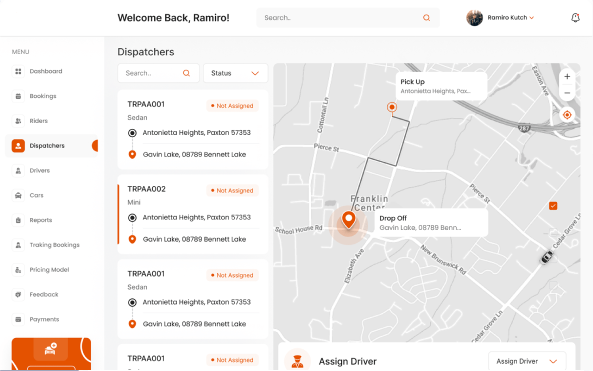593x371 pixels.
Task: Zoom in on the map
Action: click(567, 77)
